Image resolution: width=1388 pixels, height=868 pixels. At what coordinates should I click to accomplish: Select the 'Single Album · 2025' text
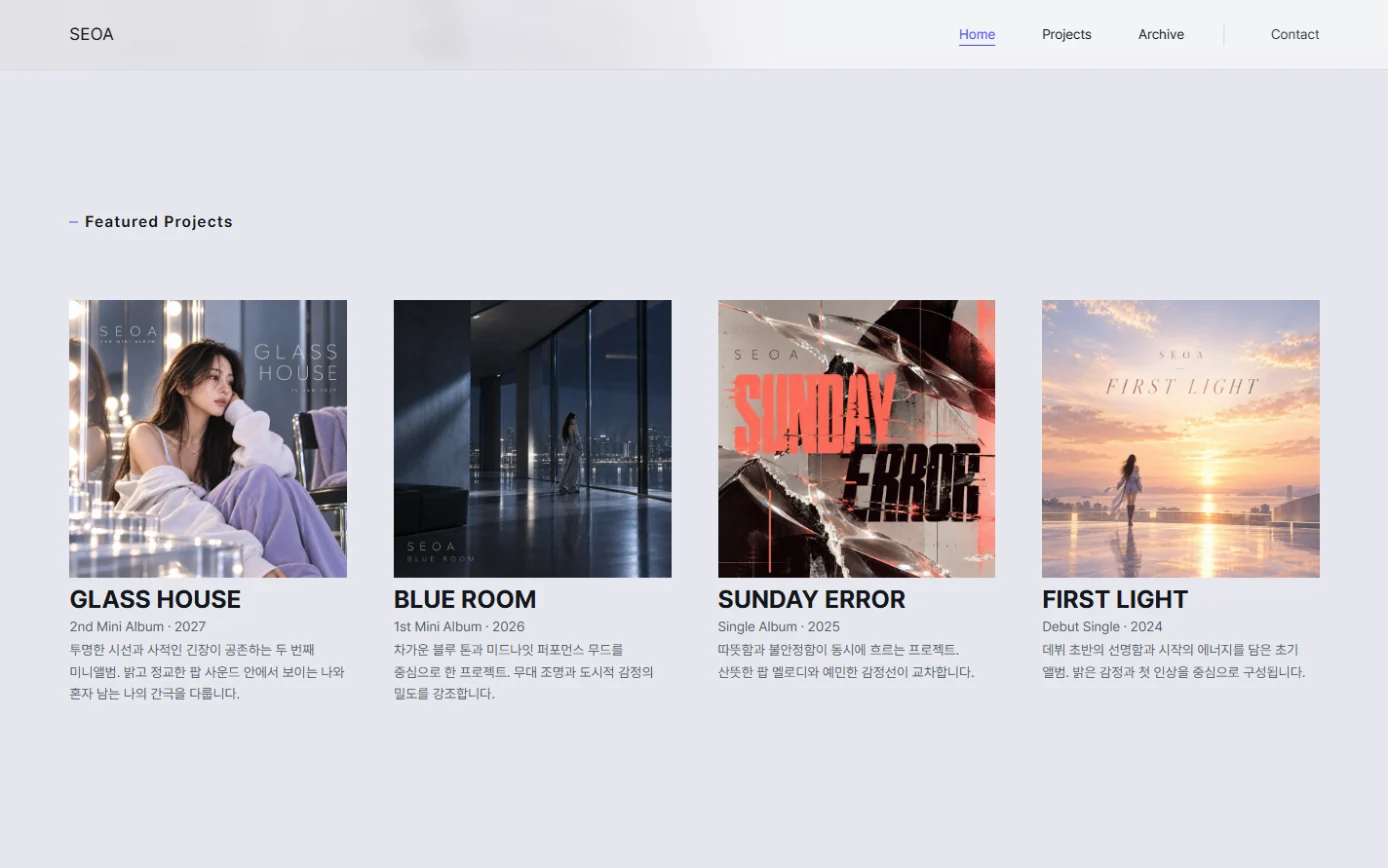pyautogui.click(x=779, y=627)
